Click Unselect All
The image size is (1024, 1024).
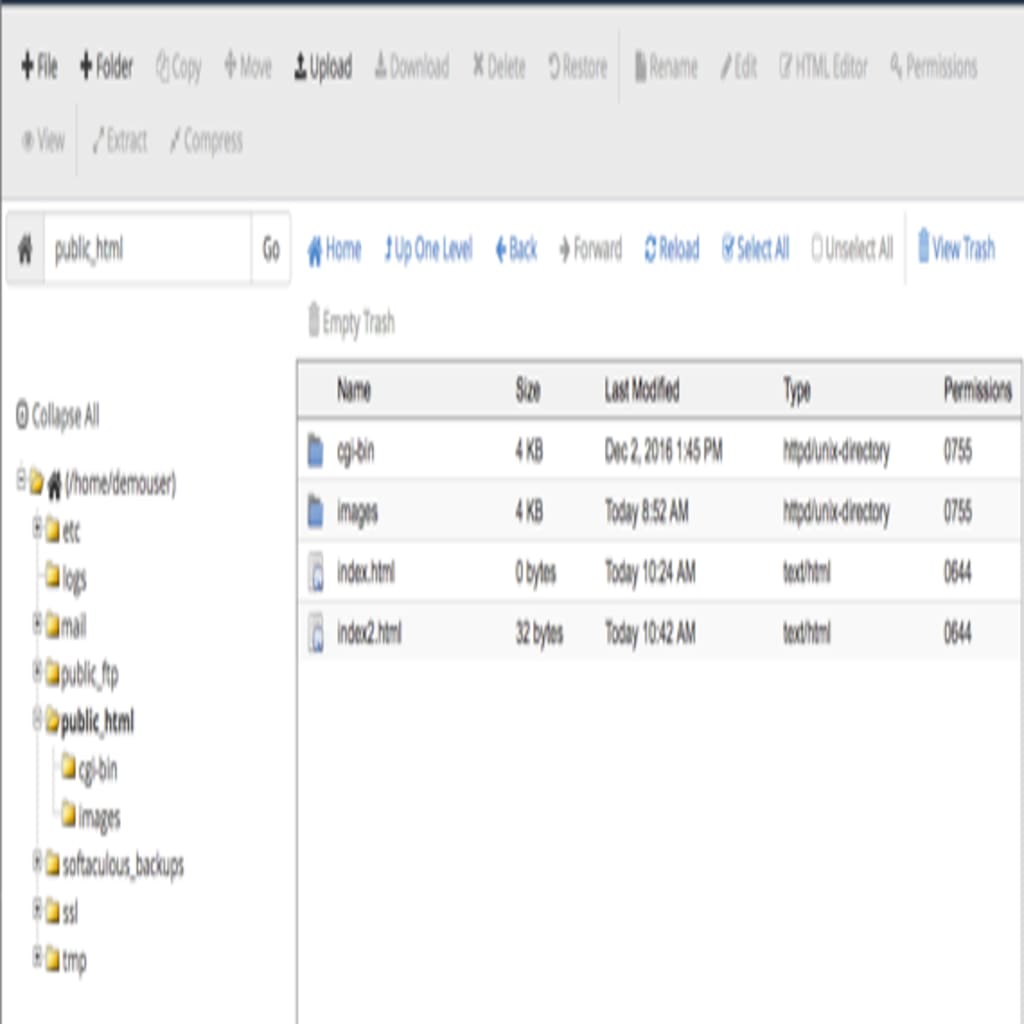(852, 249)
